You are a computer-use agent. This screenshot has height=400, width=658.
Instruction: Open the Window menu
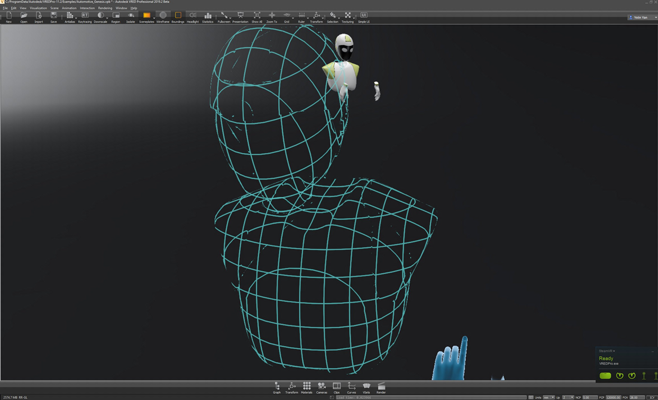point(121,8)
